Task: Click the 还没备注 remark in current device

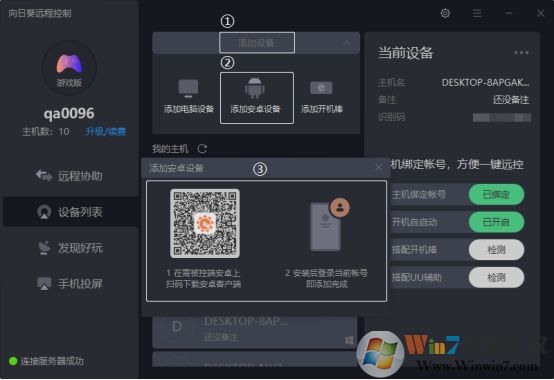Action: point(511,100)
